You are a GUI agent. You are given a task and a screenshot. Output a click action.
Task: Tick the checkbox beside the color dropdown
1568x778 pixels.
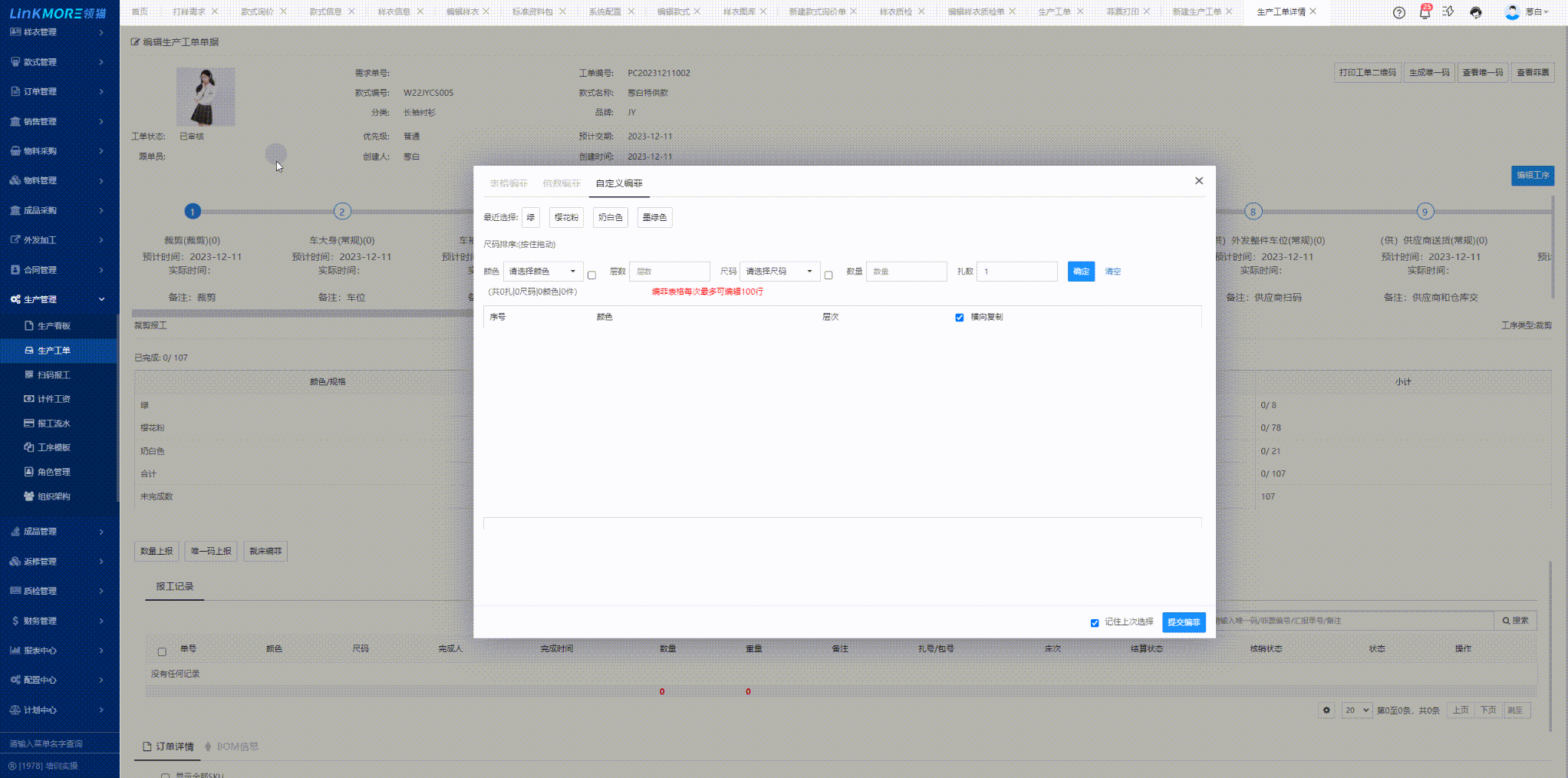tap(591, 275)
